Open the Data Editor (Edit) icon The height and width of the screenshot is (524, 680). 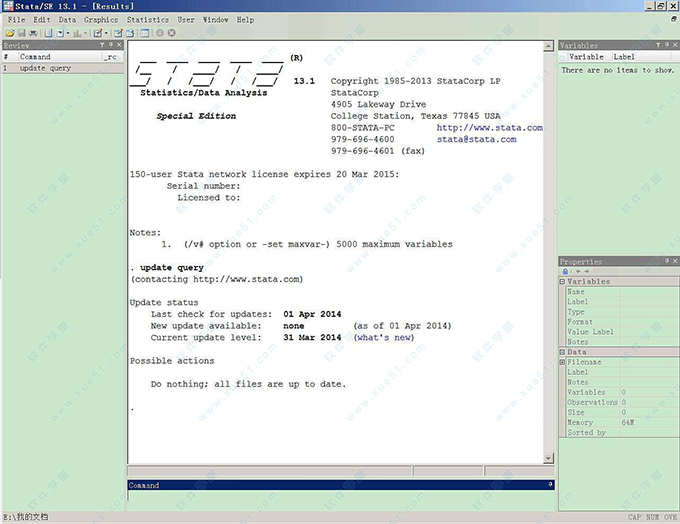118,33
